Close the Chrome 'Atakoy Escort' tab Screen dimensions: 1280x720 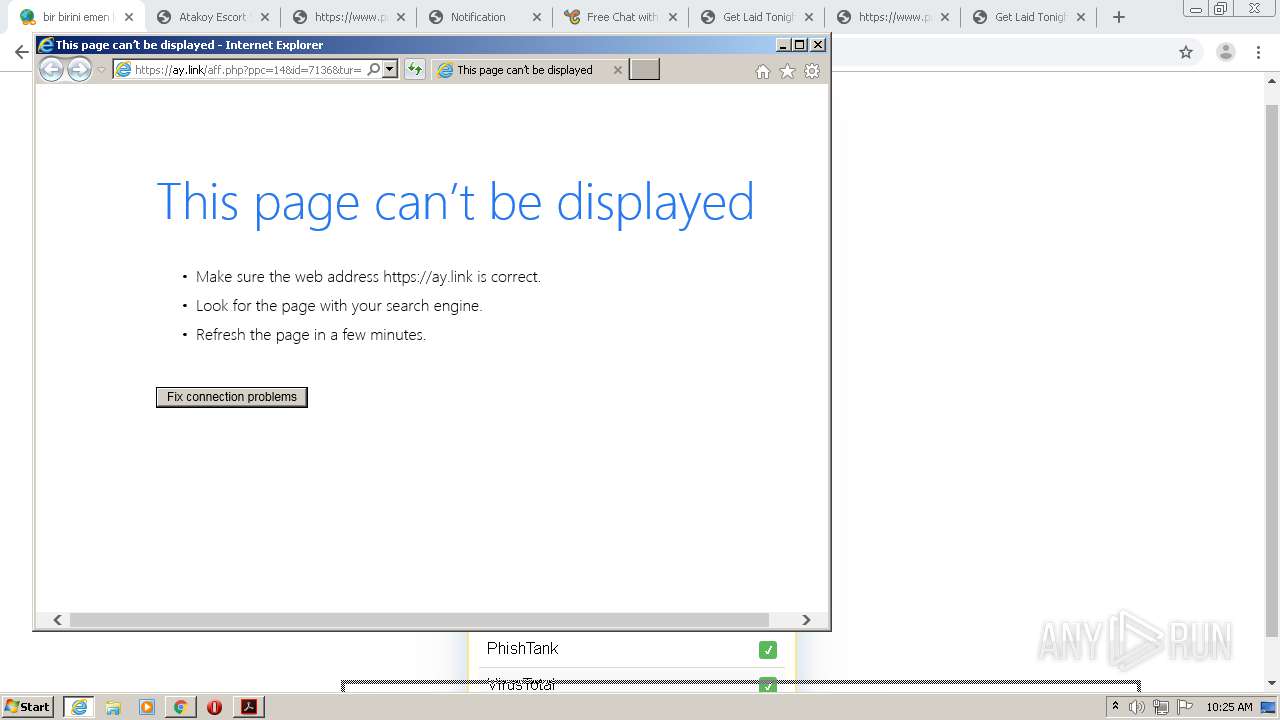[265, 17]
